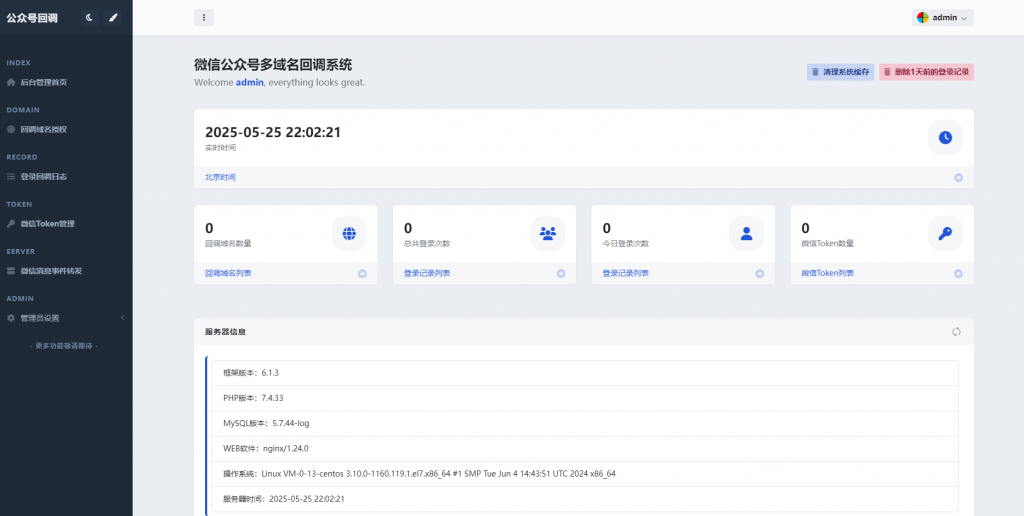
Task: Click the 服务器信息 panel title
Action: 225,332
